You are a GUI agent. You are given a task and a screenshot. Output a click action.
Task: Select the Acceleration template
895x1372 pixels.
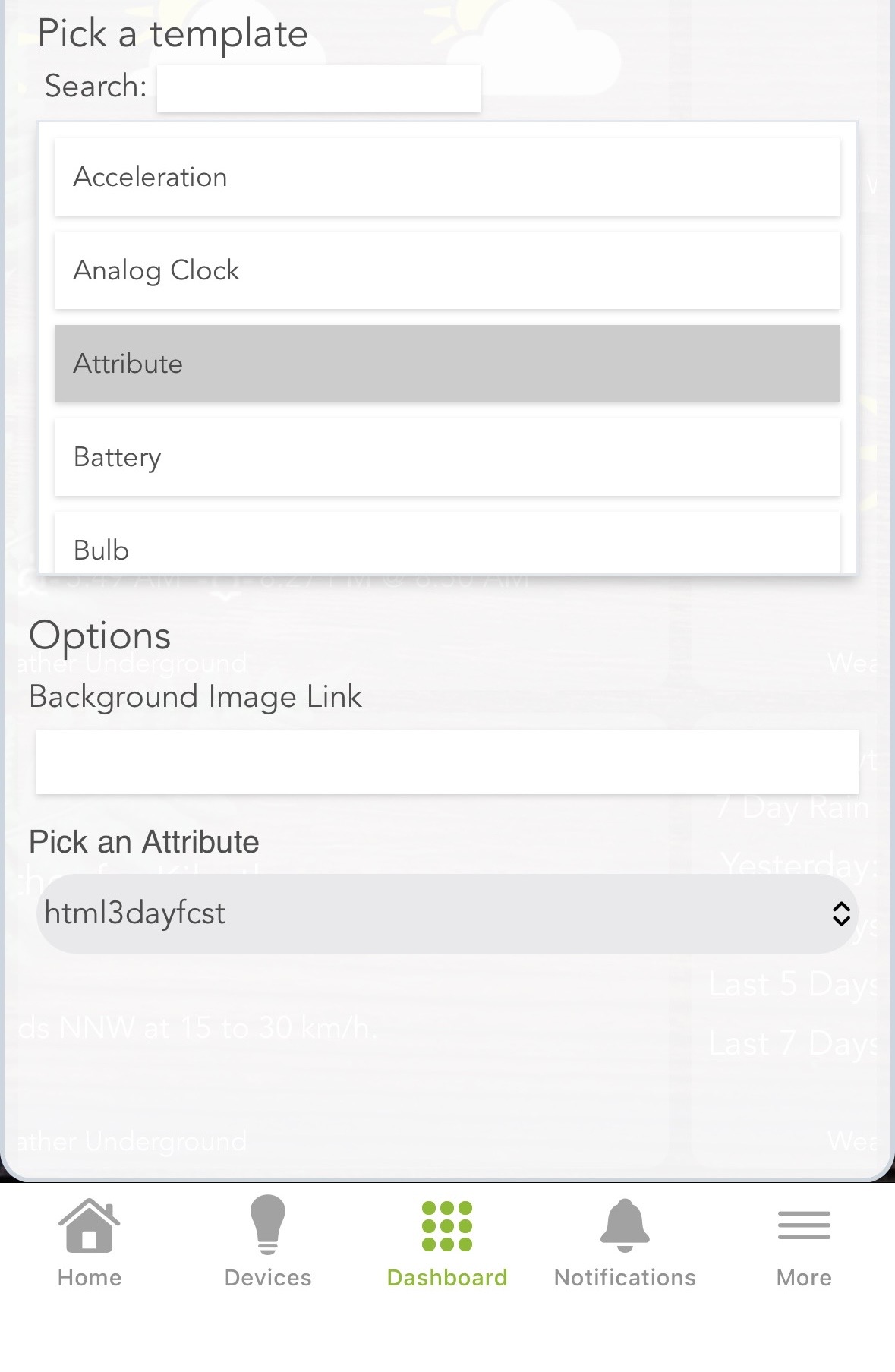point(447,177)
